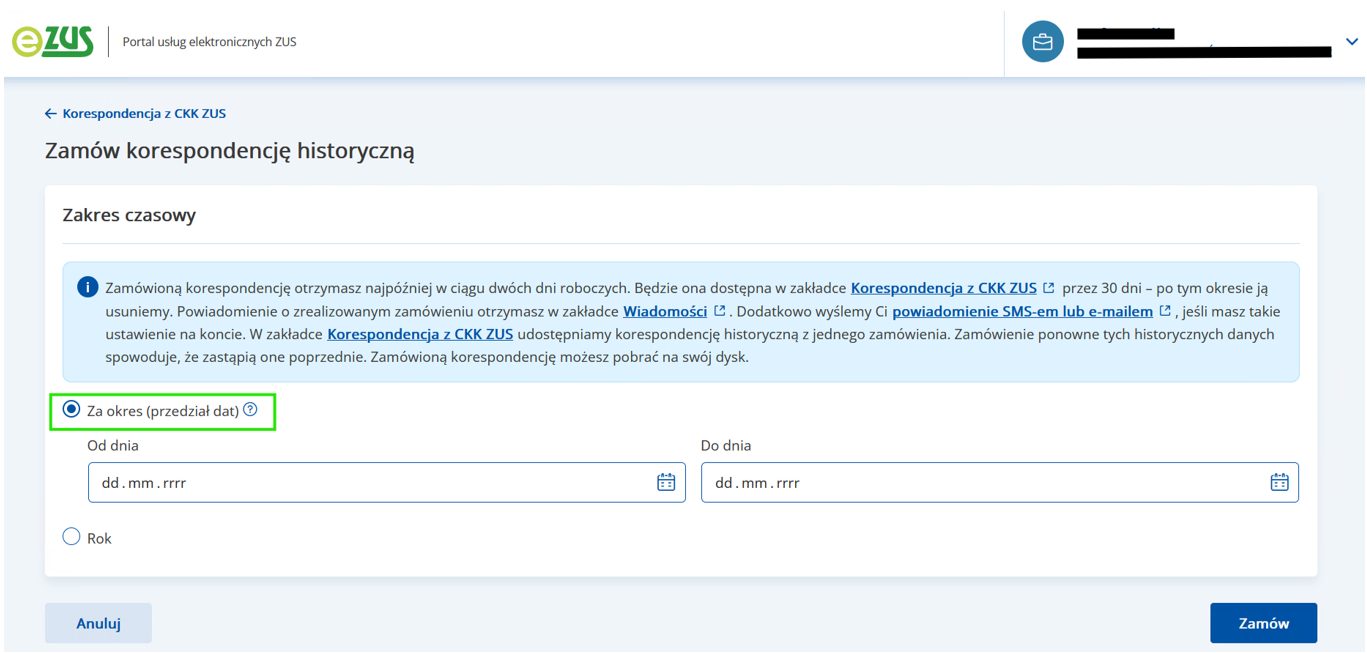
Task: Open 'powiadomienie SMS-em lub e-mailem' link
Action: [x=1022, y=311]
